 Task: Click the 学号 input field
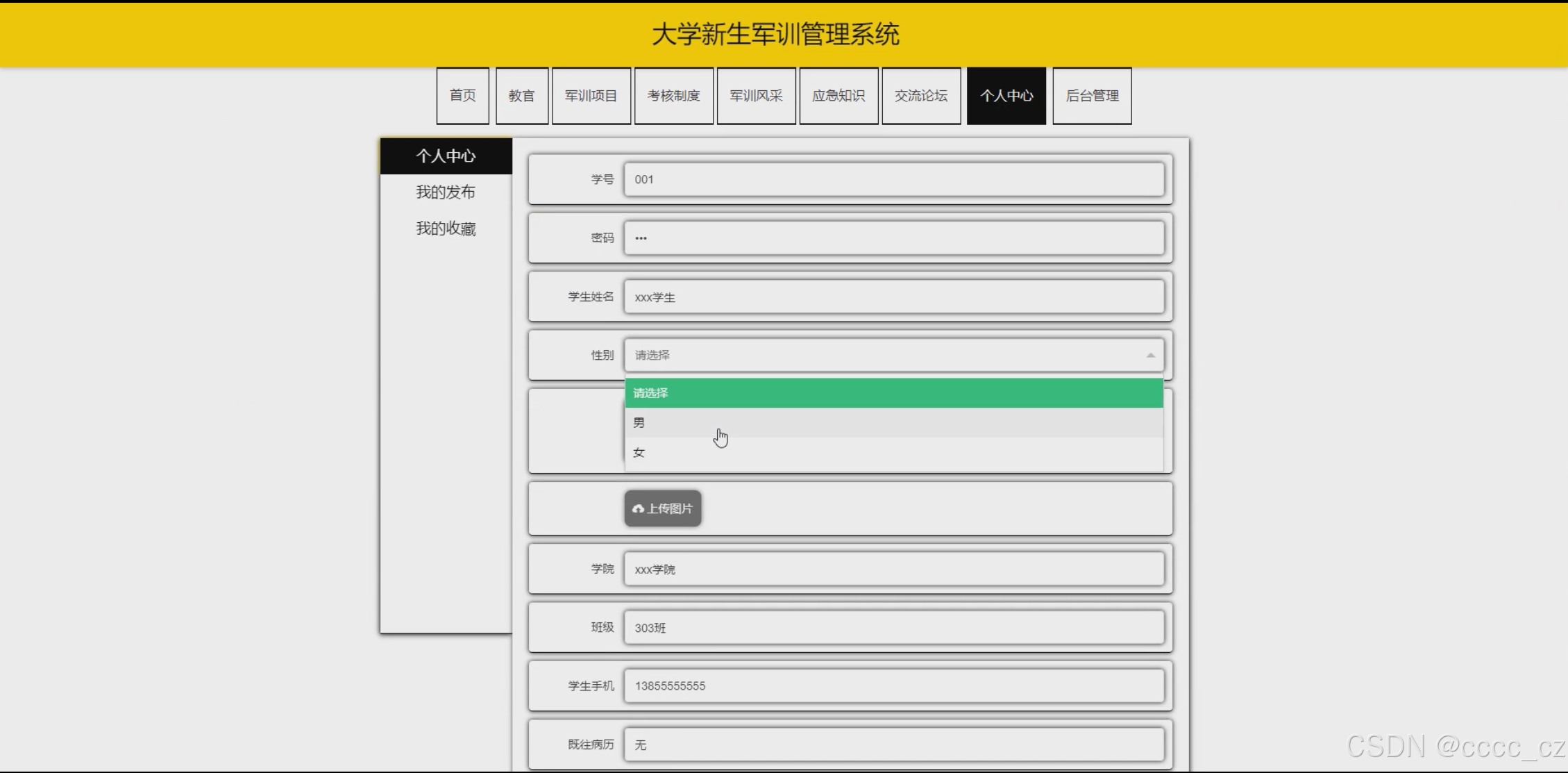pos(893,179)
